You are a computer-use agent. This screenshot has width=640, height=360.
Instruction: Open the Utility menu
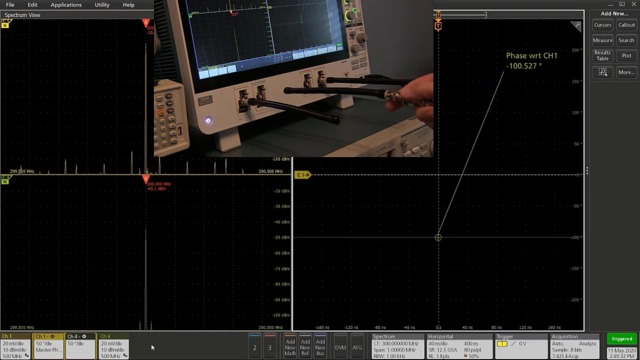[102, 5]
